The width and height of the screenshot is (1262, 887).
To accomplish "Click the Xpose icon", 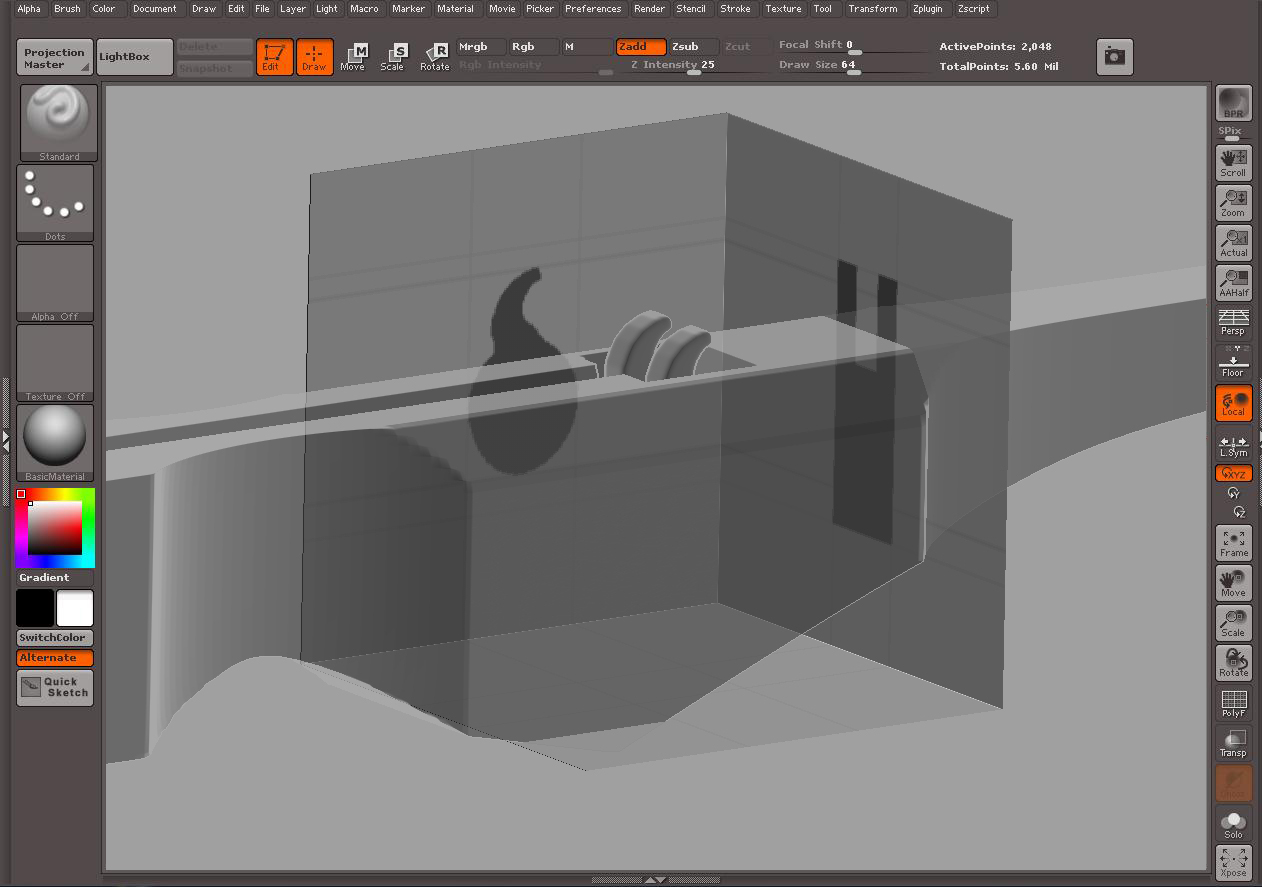I will 1233,862.
